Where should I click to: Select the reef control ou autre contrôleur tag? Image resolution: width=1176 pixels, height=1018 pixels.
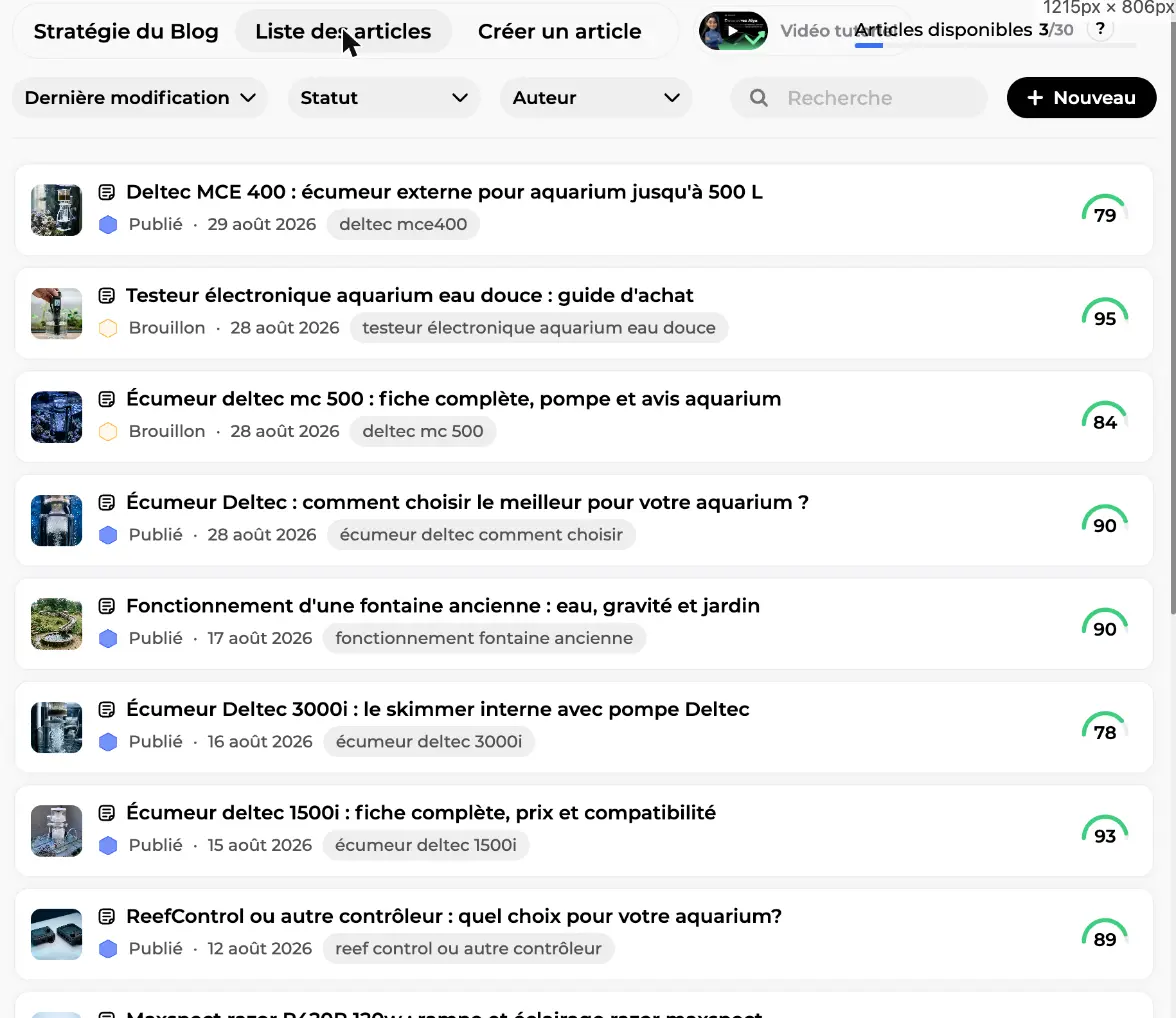(468, 949)
